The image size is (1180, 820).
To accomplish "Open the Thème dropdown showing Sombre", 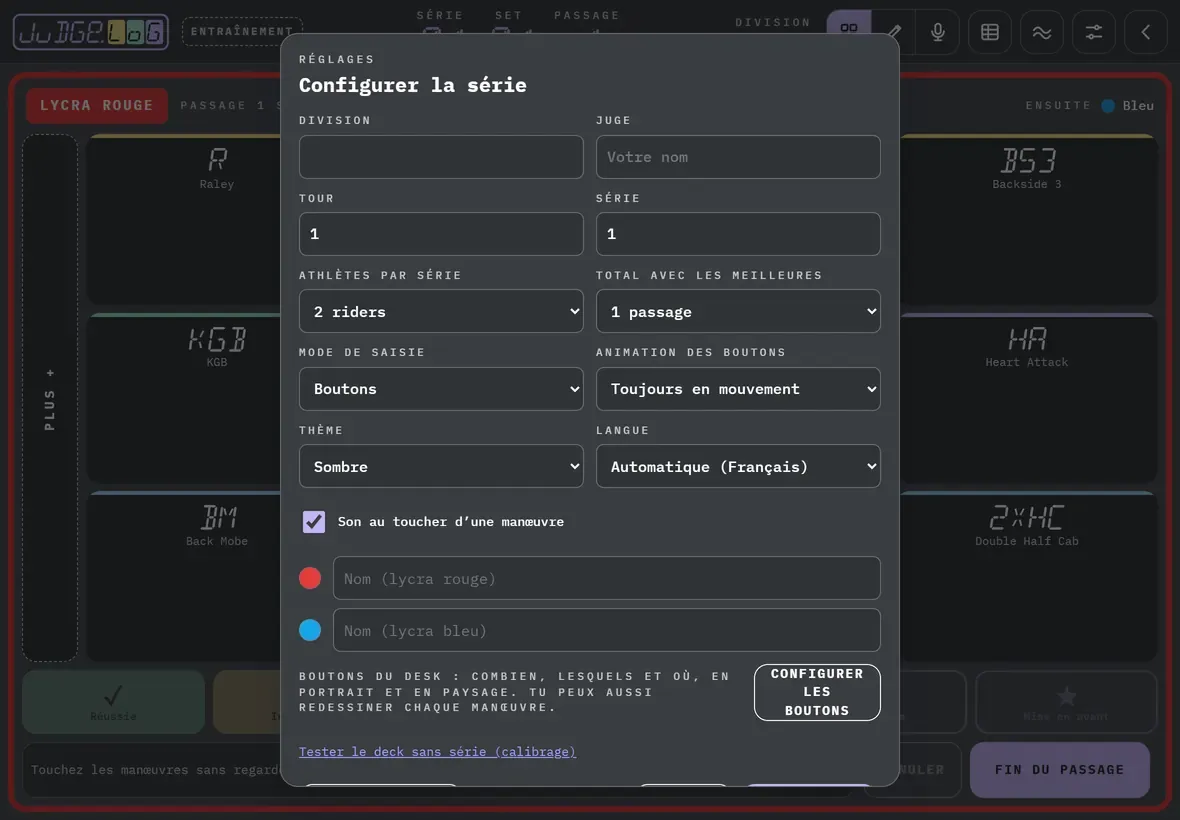I will pyautogui.click(x=441, y=466).
